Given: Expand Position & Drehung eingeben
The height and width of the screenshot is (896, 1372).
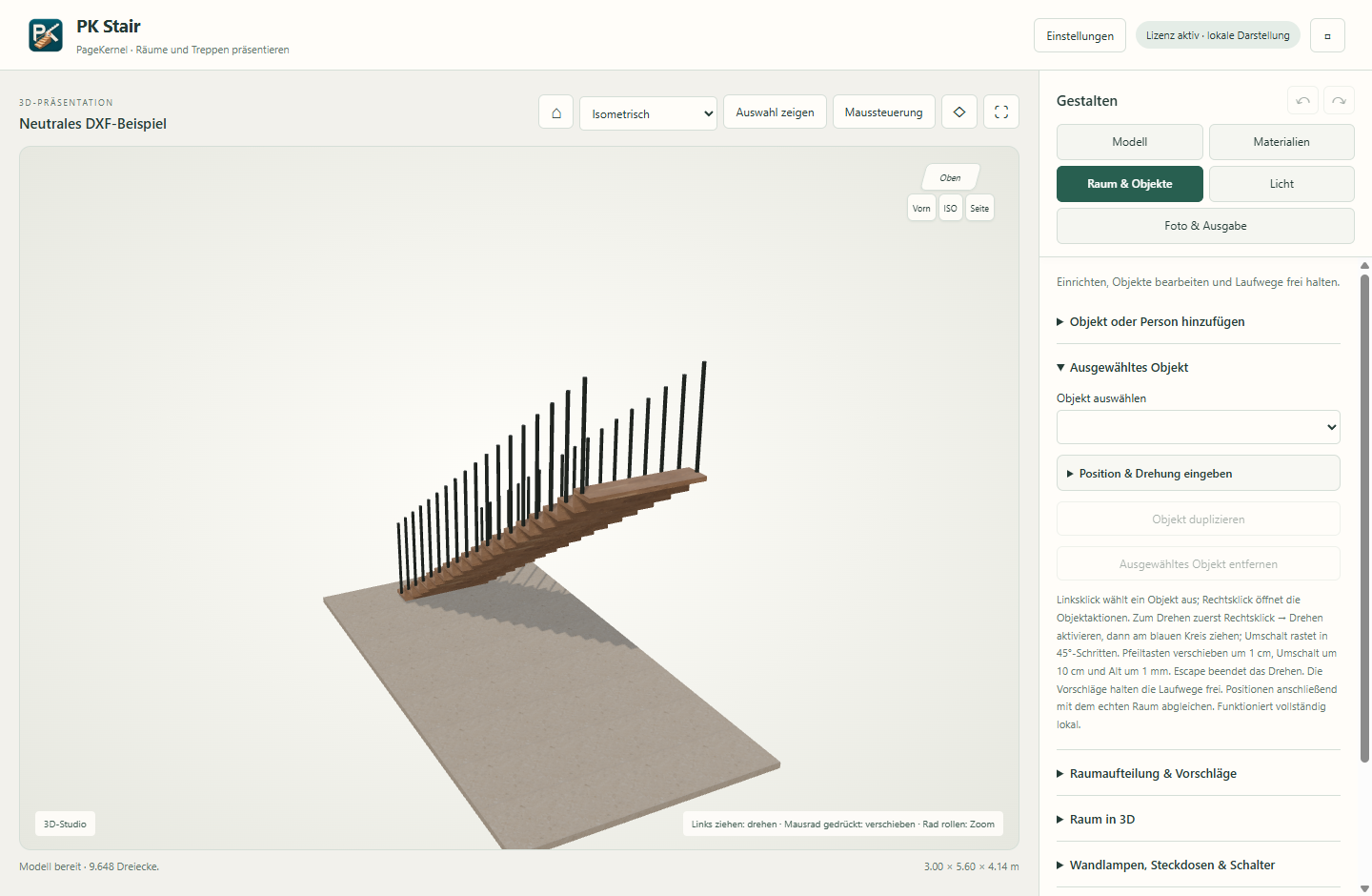Looking at the screenshot, I should point(1199,473).
